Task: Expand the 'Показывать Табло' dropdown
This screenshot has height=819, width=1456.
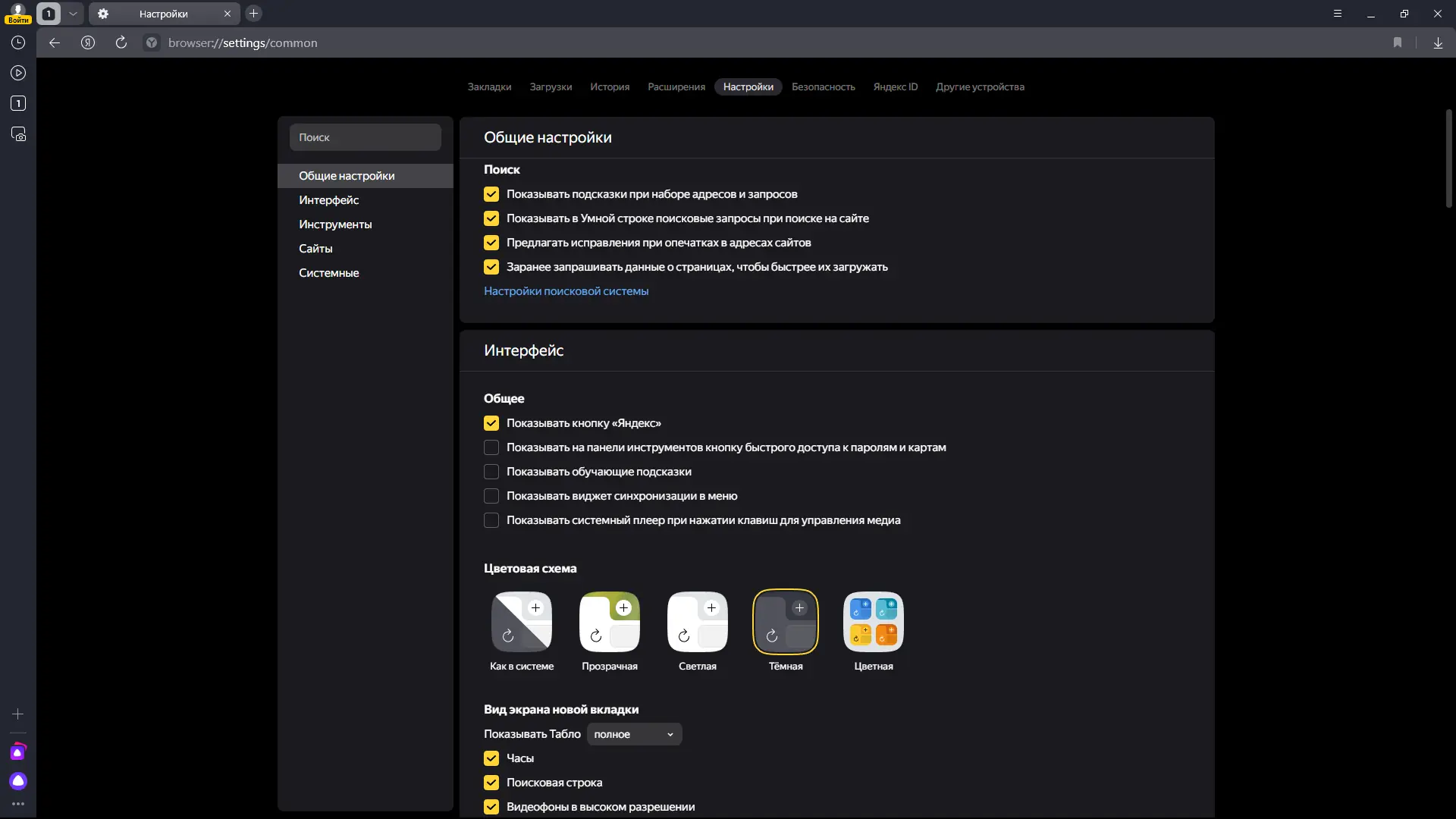Action: (634, 734)
